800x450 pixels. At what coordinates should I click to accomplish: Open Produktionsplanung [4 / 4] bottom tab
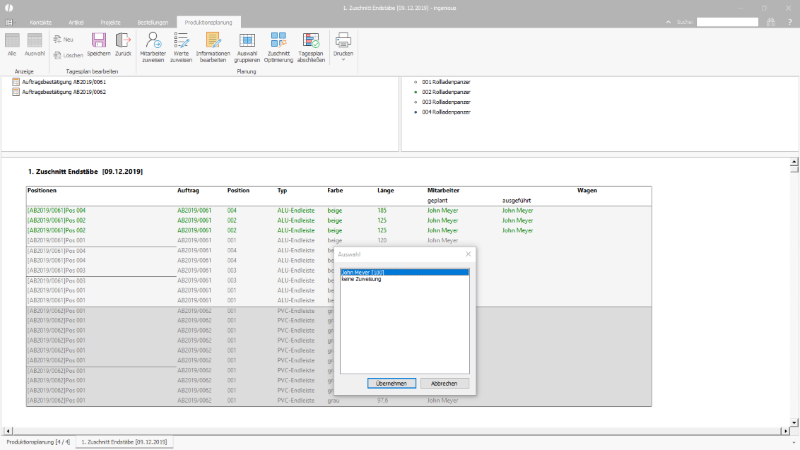(x=38, y=442)
